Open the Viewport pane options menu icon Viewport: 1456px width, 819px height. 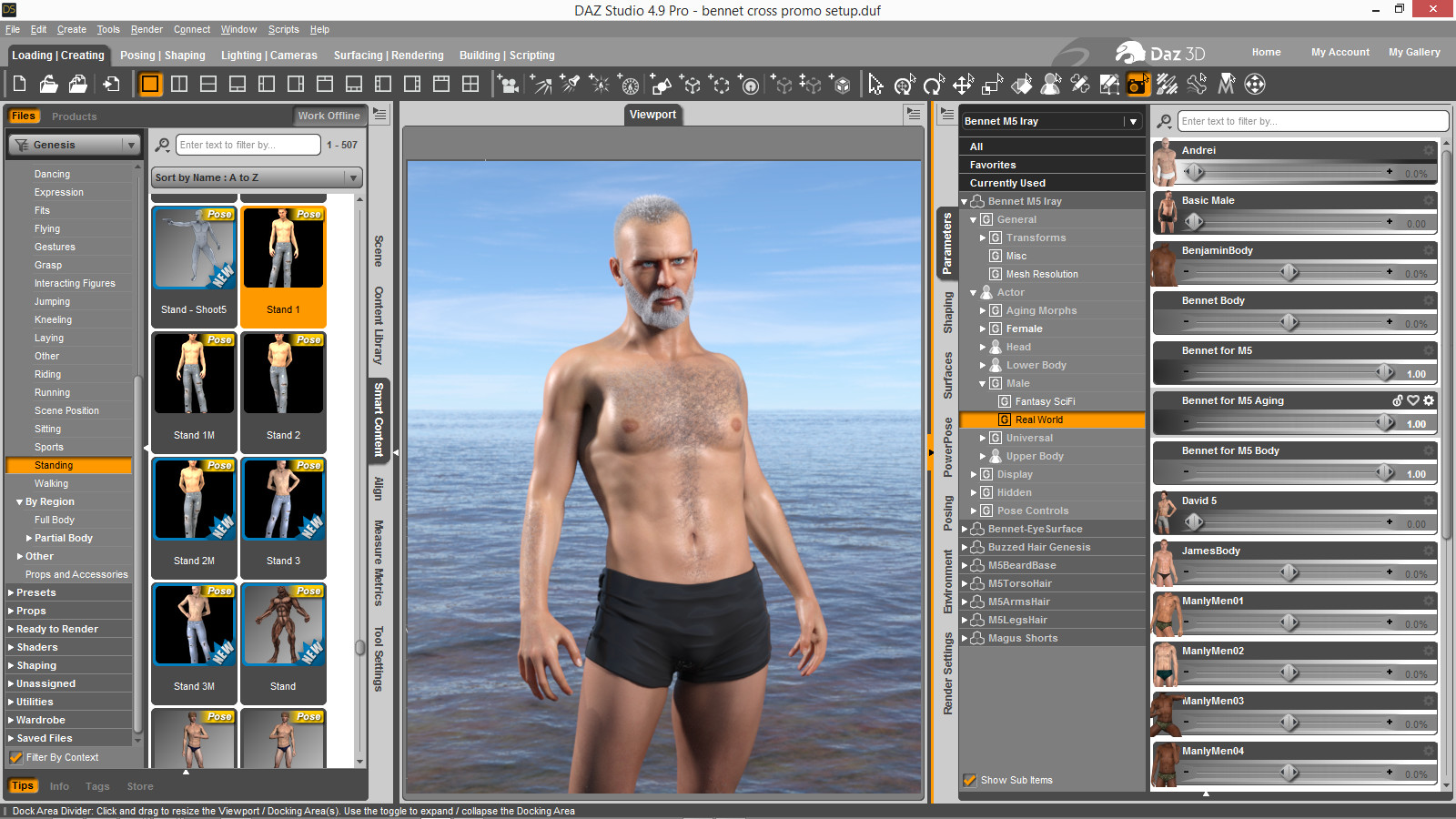click(914, 114)
